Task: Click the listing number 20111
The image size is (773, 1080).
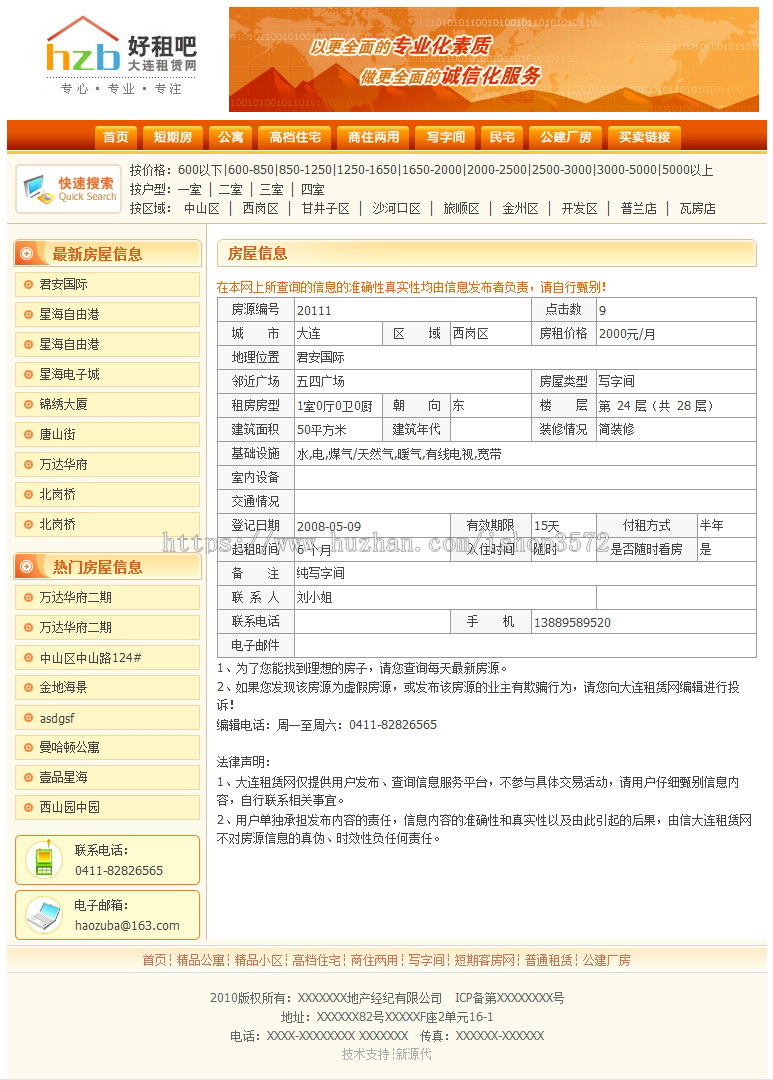Action: 314,311
